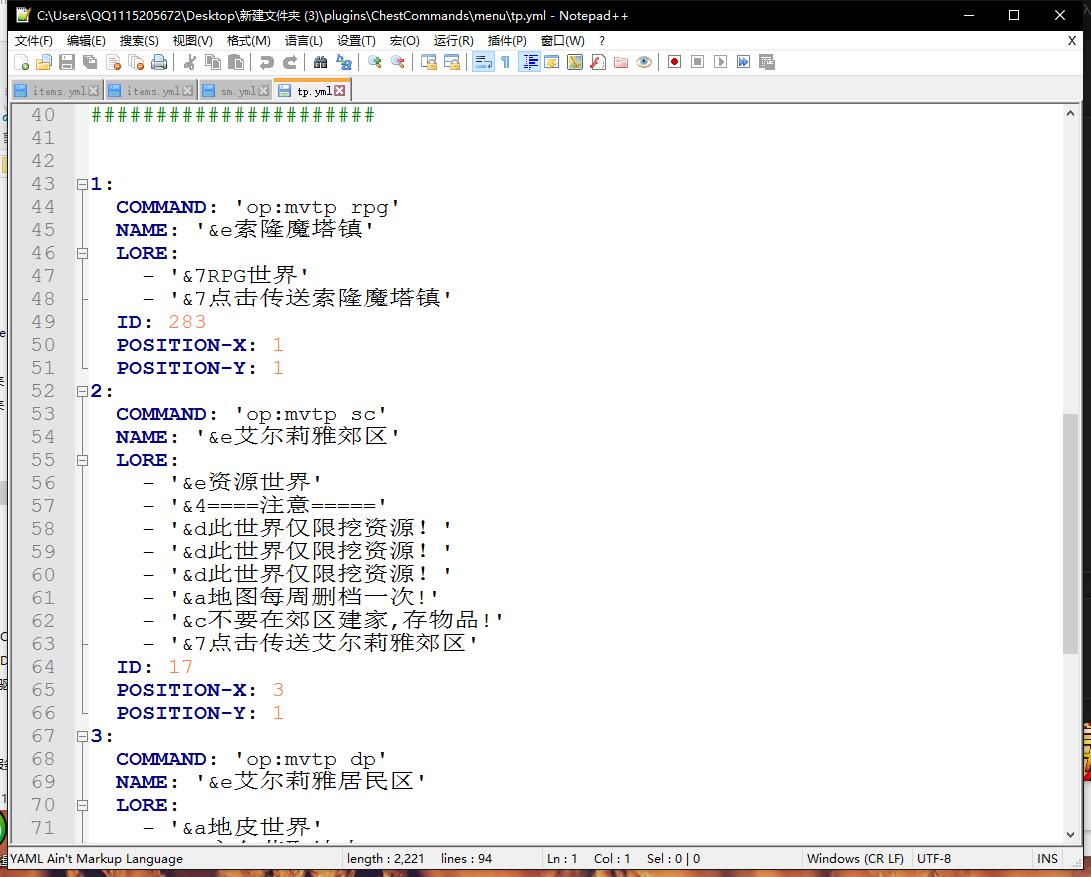Open the 搜索(S) menu
The image size is (1091, 877).
click(139, 40)
